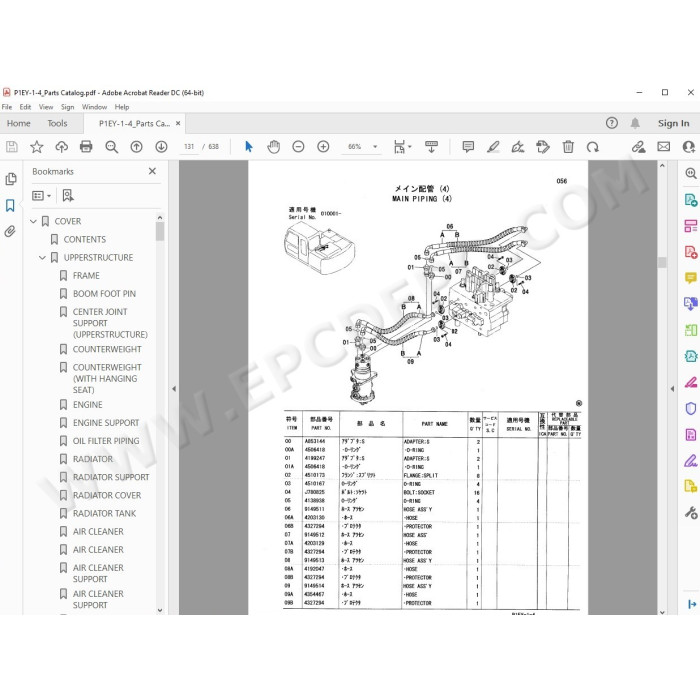700x700 pixels.
Task: Click the stamp tool icon
Action: 543,147
